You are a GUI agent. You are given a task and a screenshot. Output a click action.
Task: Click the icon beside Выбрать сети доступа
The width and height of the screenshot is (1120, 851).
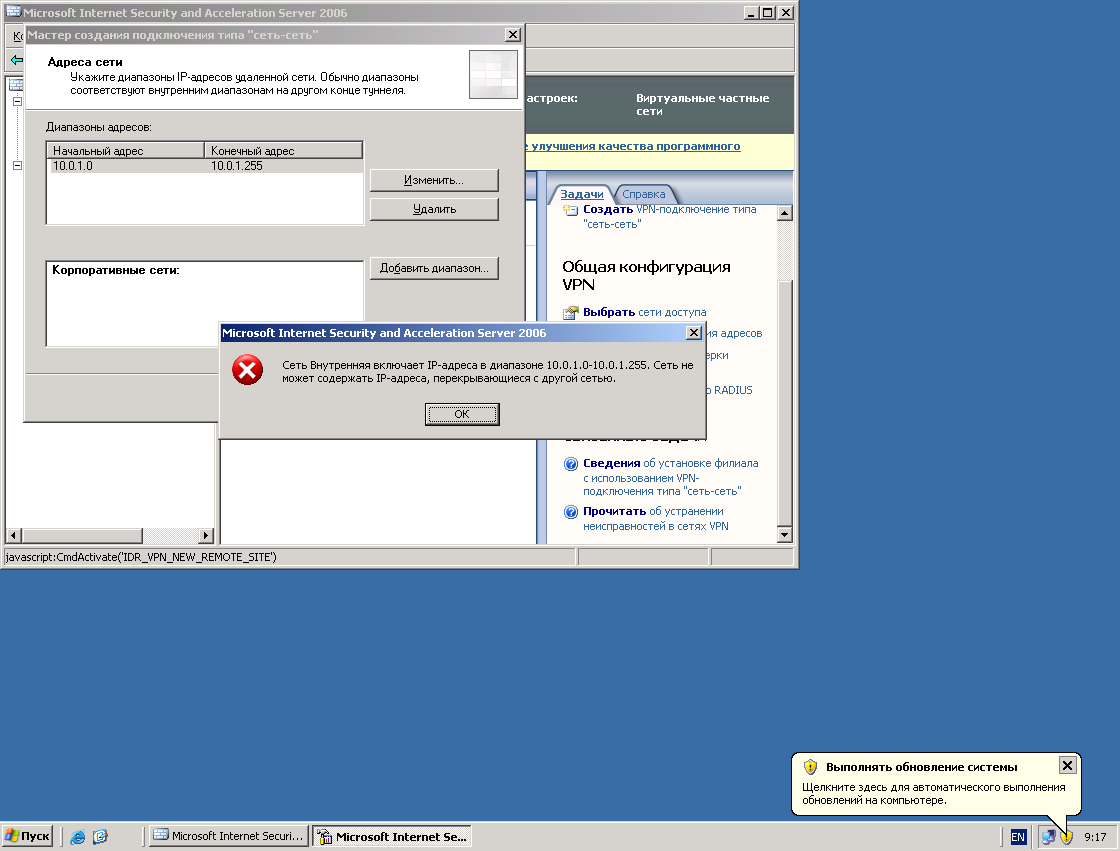click(x=570, y=312)
